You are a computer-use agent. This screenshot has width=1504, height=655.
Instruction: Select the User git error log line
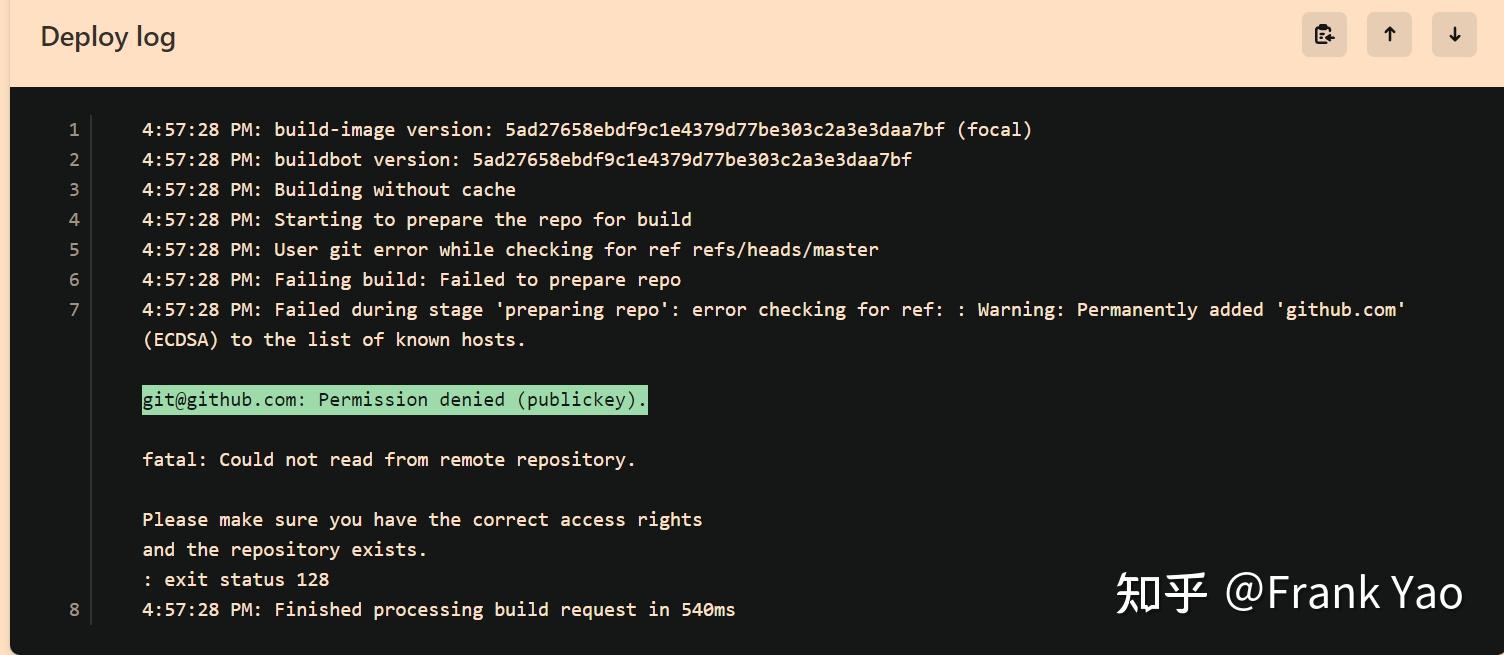[510, 249]
